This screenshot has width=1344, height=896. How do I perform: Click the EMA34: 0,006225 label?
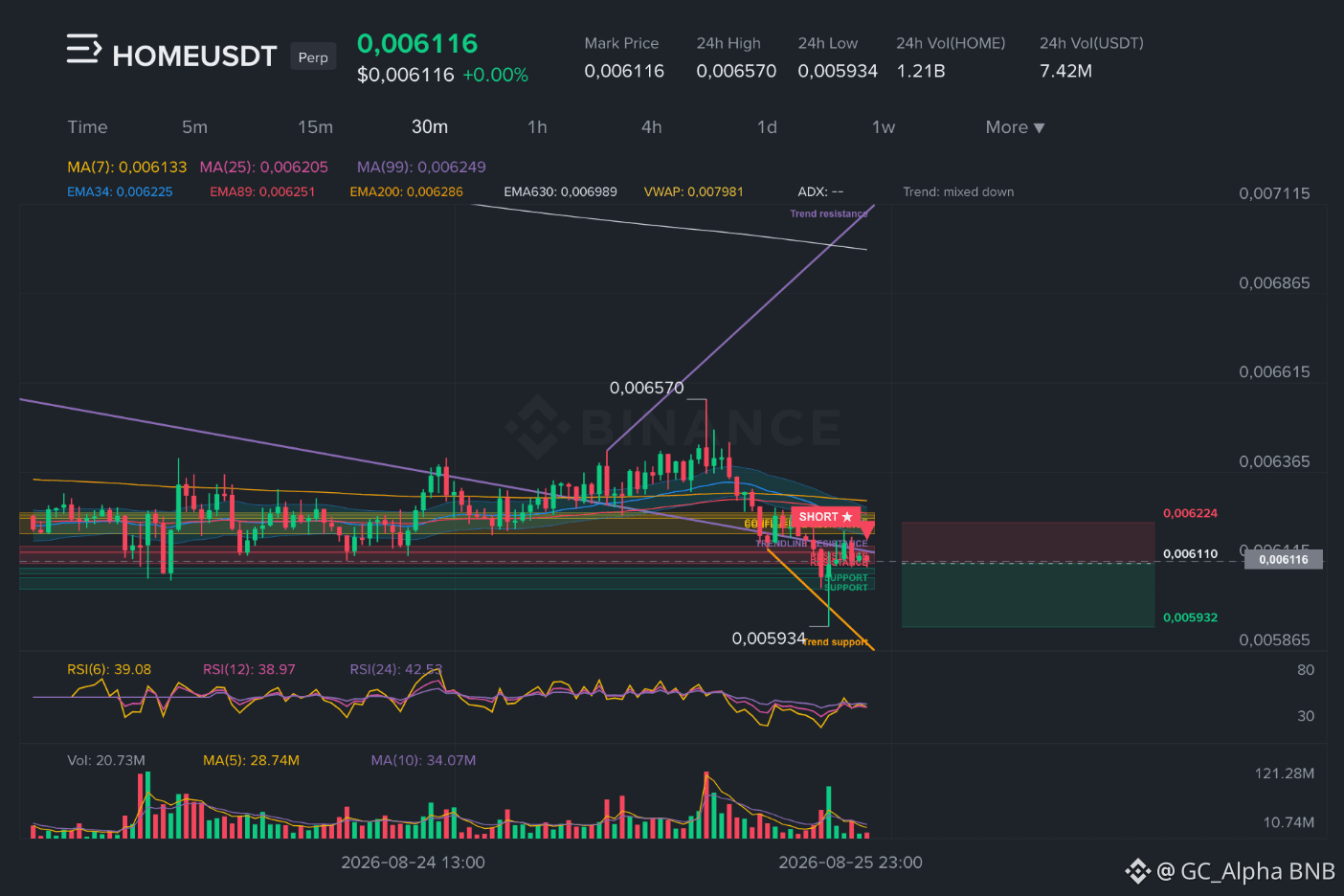(120, 191)
